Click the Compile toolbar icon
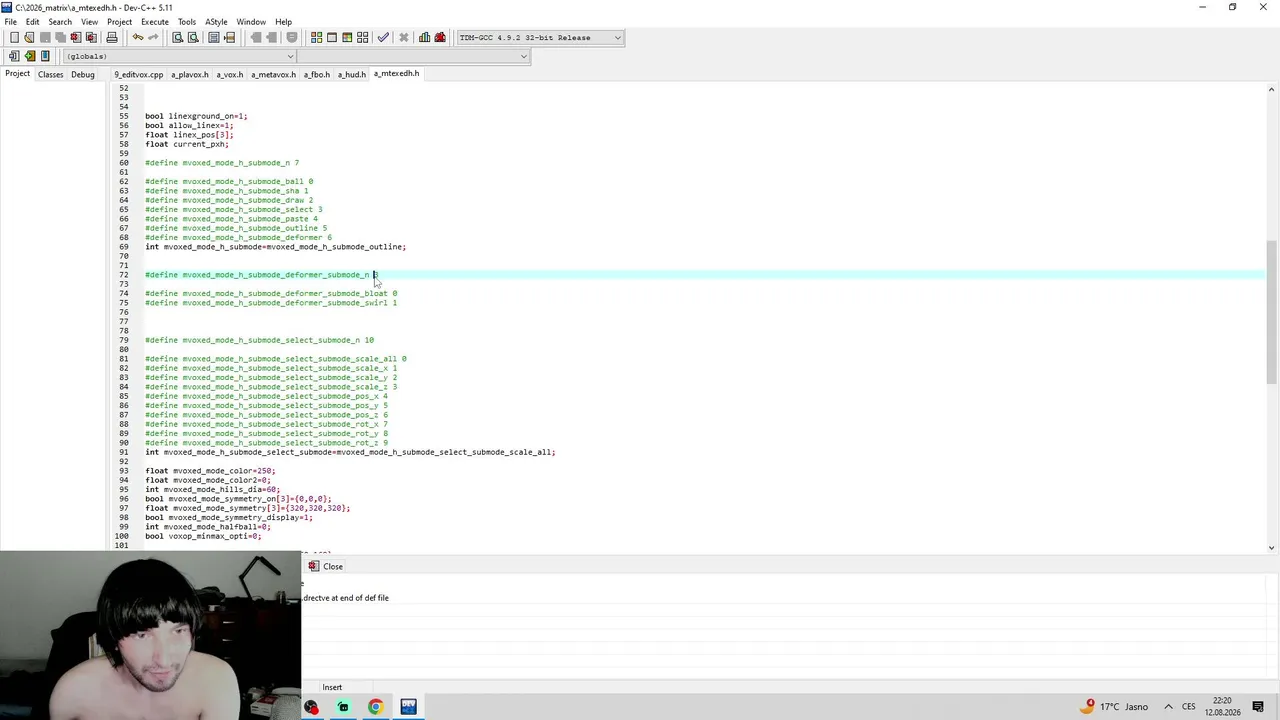Viewport: 1280px width, 720px height. click(316, 38)
